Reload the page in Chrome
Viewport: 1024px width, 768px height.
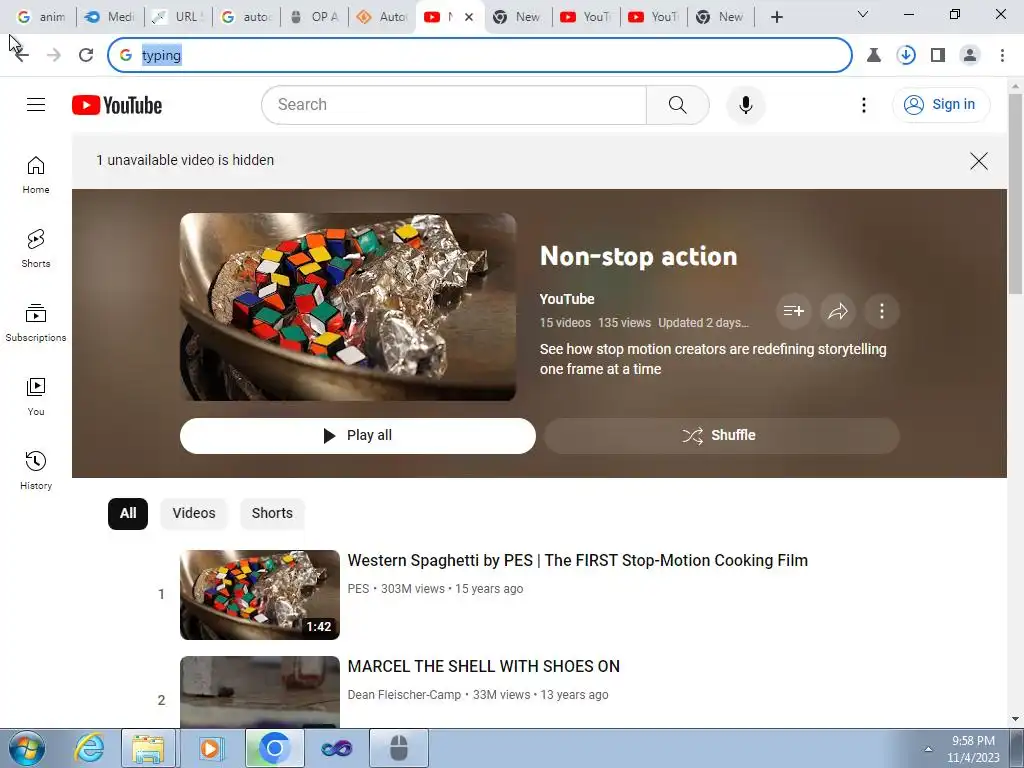coord(86,55)
